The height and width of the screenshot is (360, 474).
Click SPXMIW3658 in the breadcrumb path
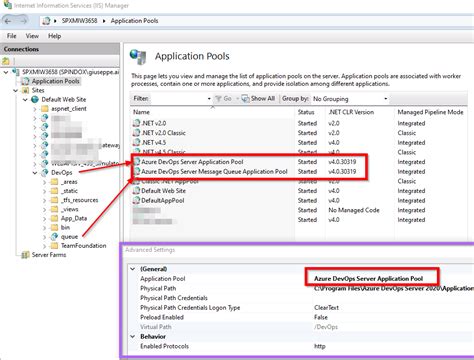click(79, 21)
